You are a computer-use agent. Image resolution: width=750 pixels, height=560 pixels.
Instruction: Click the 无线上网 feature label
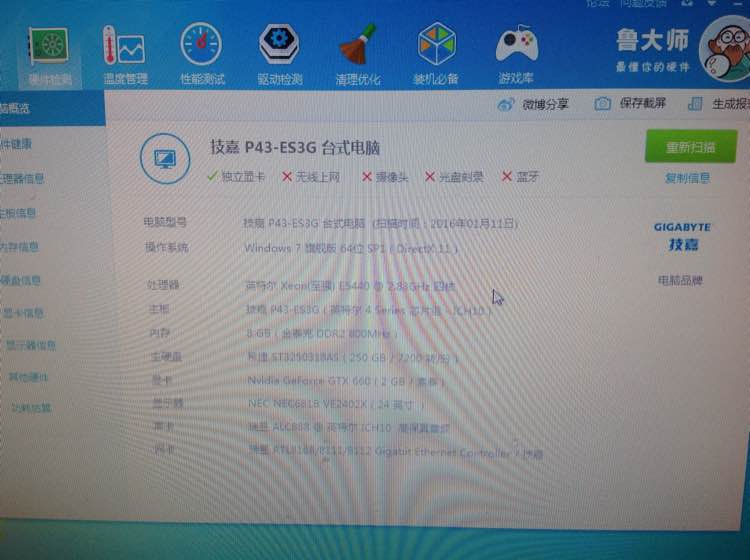pos(318,177)
